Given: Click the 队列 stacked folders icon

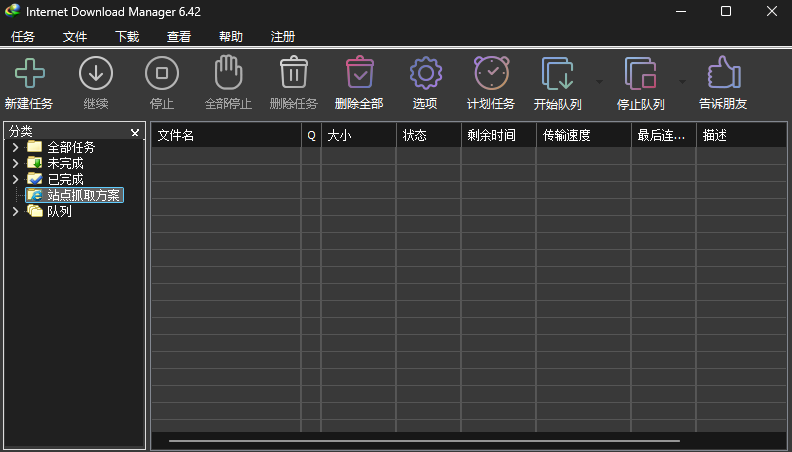Looking at the screenshot, I should pyautogui.click(x=34, y=211).
